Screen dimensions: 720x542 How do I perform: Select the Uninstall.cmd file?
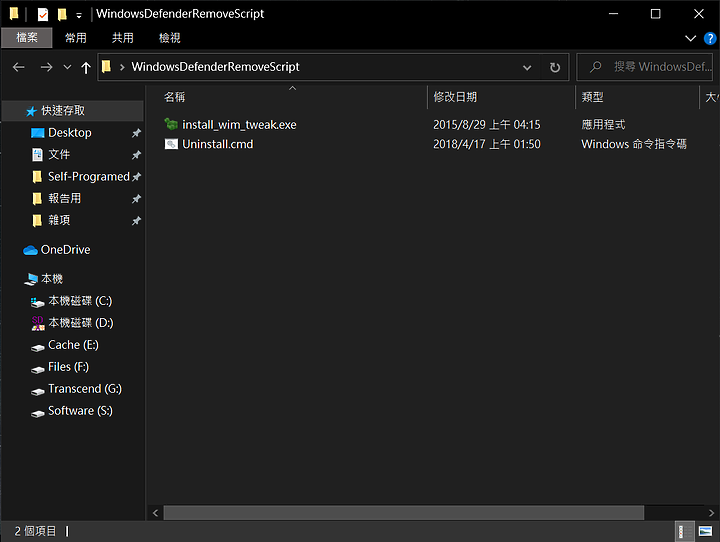click(x=218, y=144)
